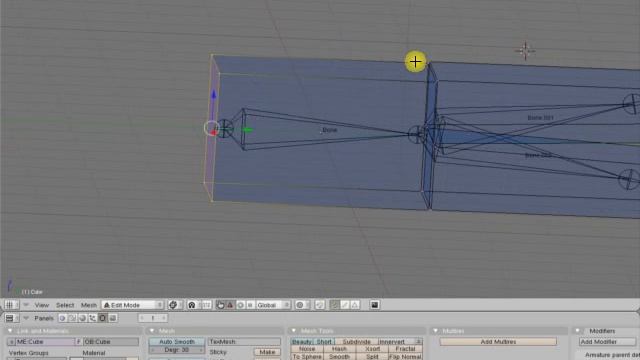Screen dimensions: 640x360
Task: Click the Split button
Action: pyautogui.click(x=372, y=356)
